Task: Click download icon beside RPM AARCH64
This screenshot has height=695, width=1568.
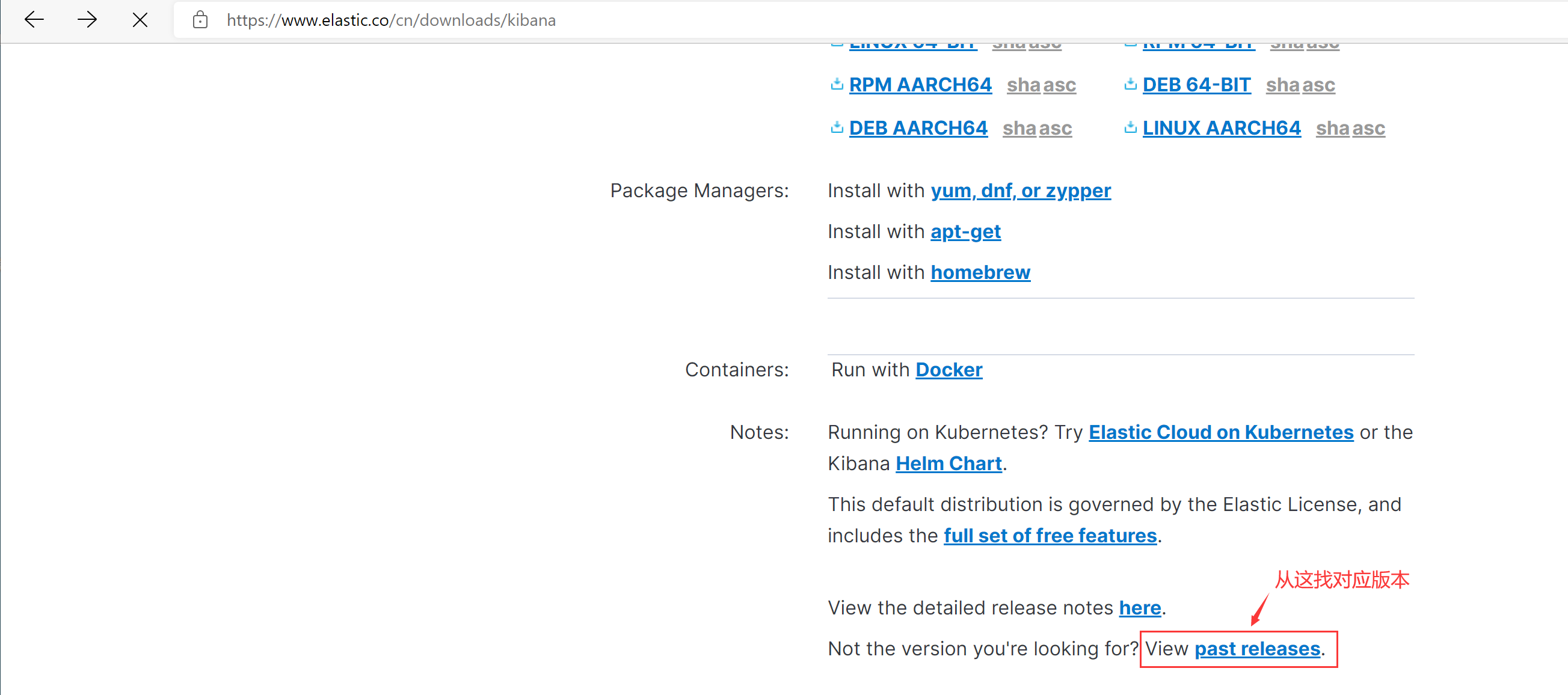Action: click(837, 84)
